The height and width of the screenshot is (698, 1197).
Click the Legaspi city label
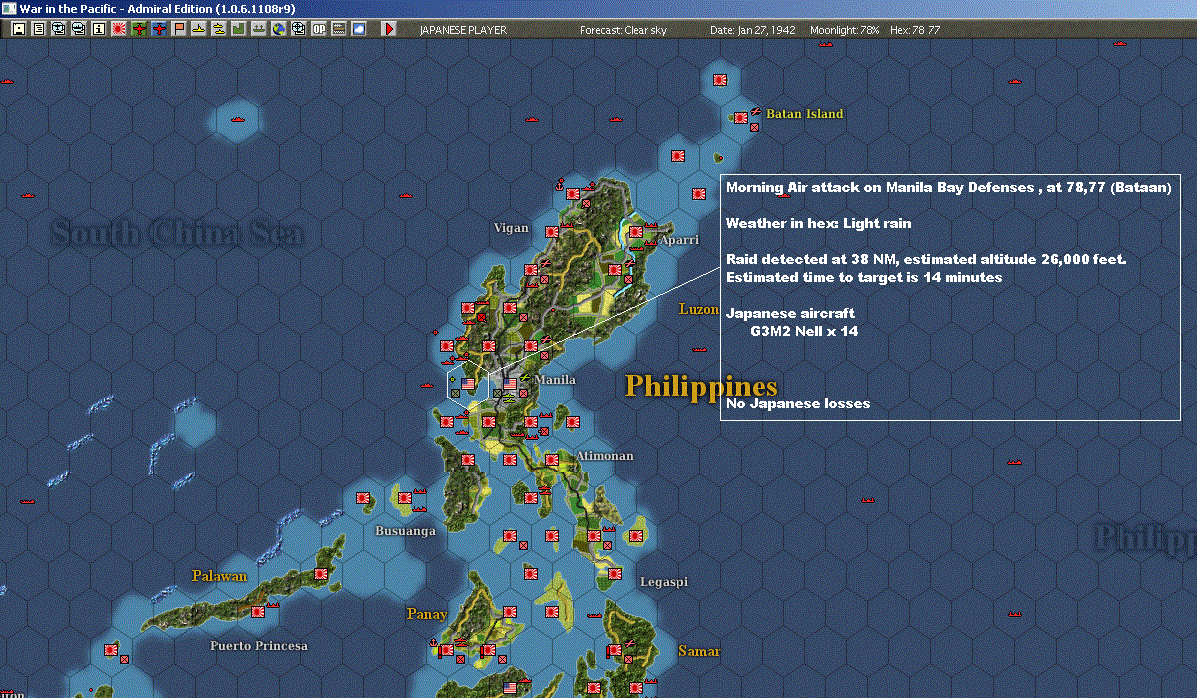click(x=664, y=582)
